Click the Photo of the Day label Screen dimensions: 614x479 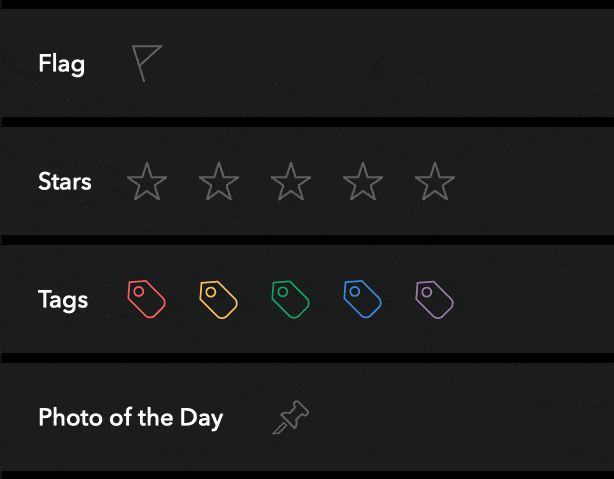(x=131, y=418)
